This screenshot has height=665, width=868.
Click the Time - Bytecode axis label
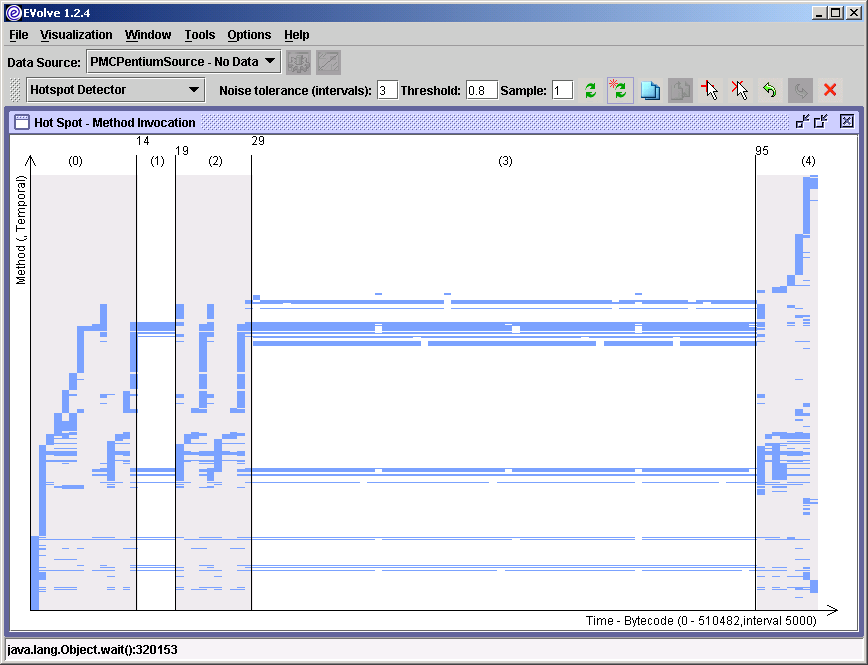701,621
